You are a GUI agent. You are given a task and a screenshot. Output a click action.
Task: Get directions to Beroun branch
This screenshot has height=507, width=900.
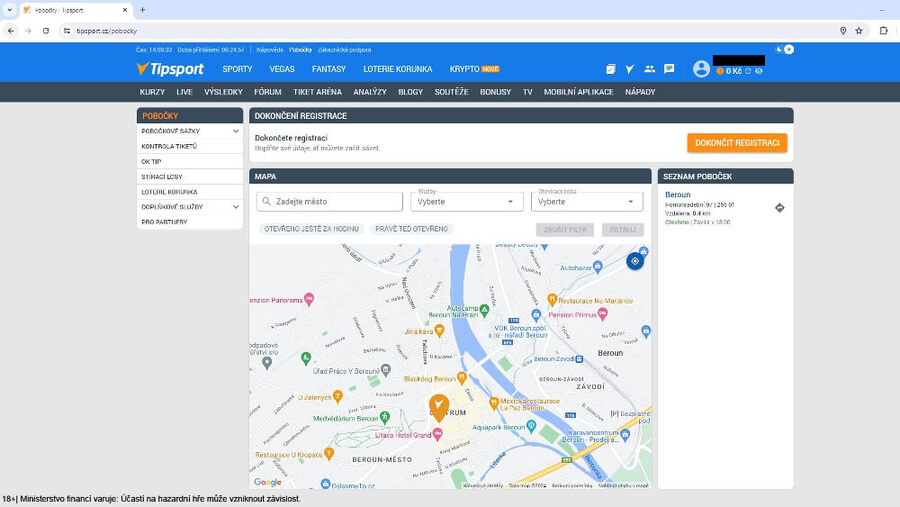[x=779, y=208]
